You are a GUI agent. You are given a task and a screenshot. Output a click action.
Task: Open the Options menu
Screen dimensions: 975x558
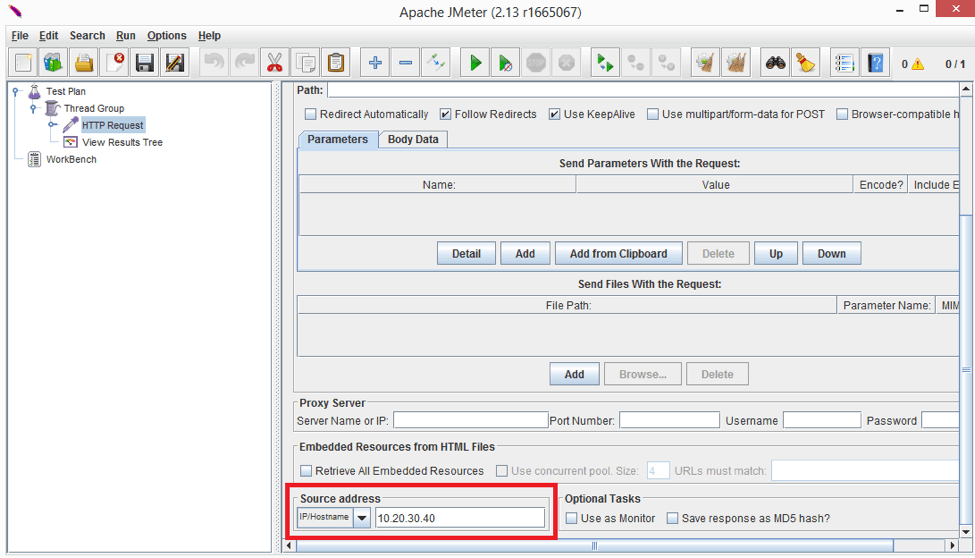point(167,35)
